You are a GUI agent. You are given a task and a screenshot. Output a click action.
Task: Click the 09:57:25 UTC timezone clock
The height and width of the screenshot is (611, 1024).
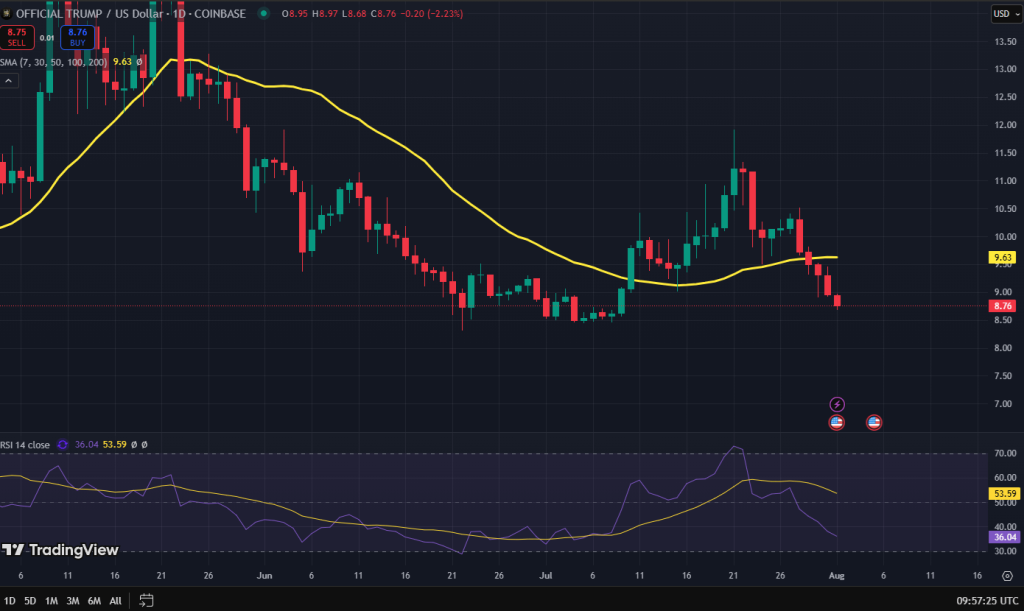point(987,601)
